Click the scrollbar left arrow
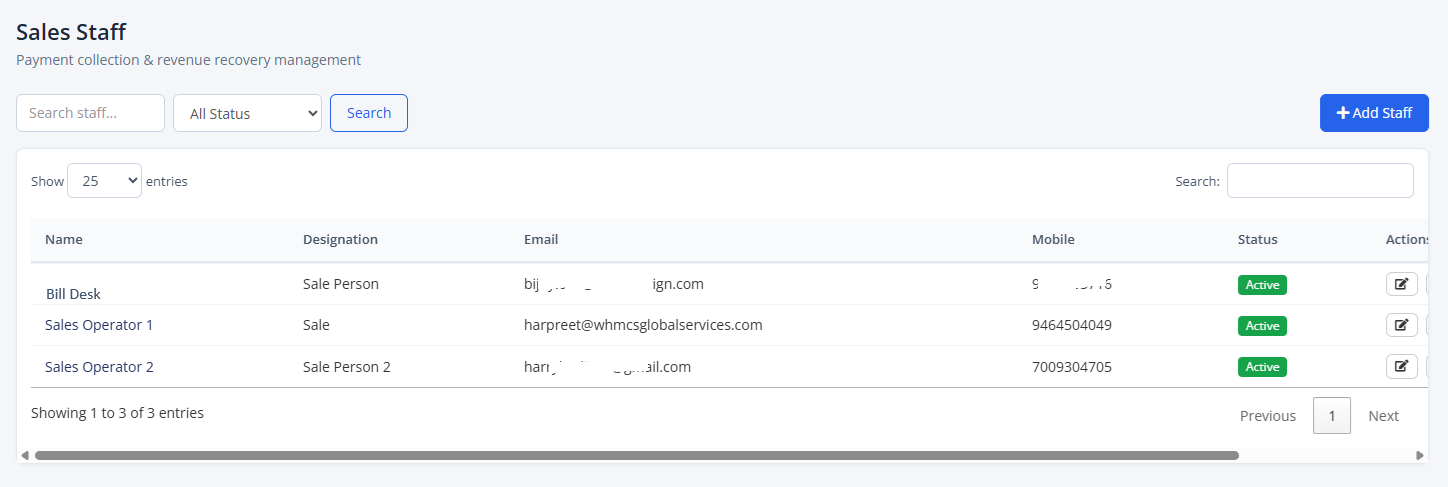1448x487 pixels. point(25,455)
